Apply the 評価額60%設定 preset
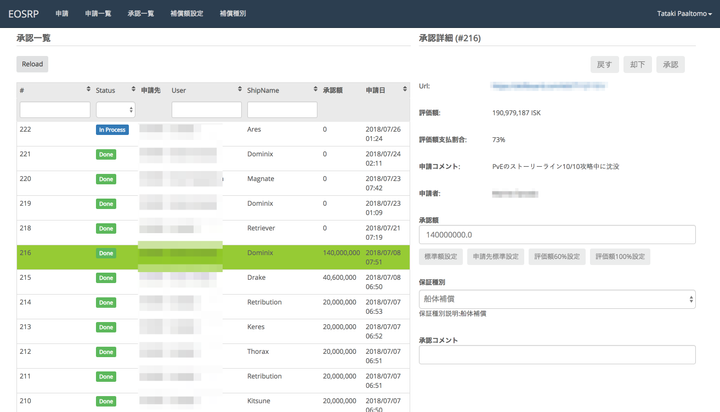The width and height of the screenshot is (720, 412). [555, 257]
